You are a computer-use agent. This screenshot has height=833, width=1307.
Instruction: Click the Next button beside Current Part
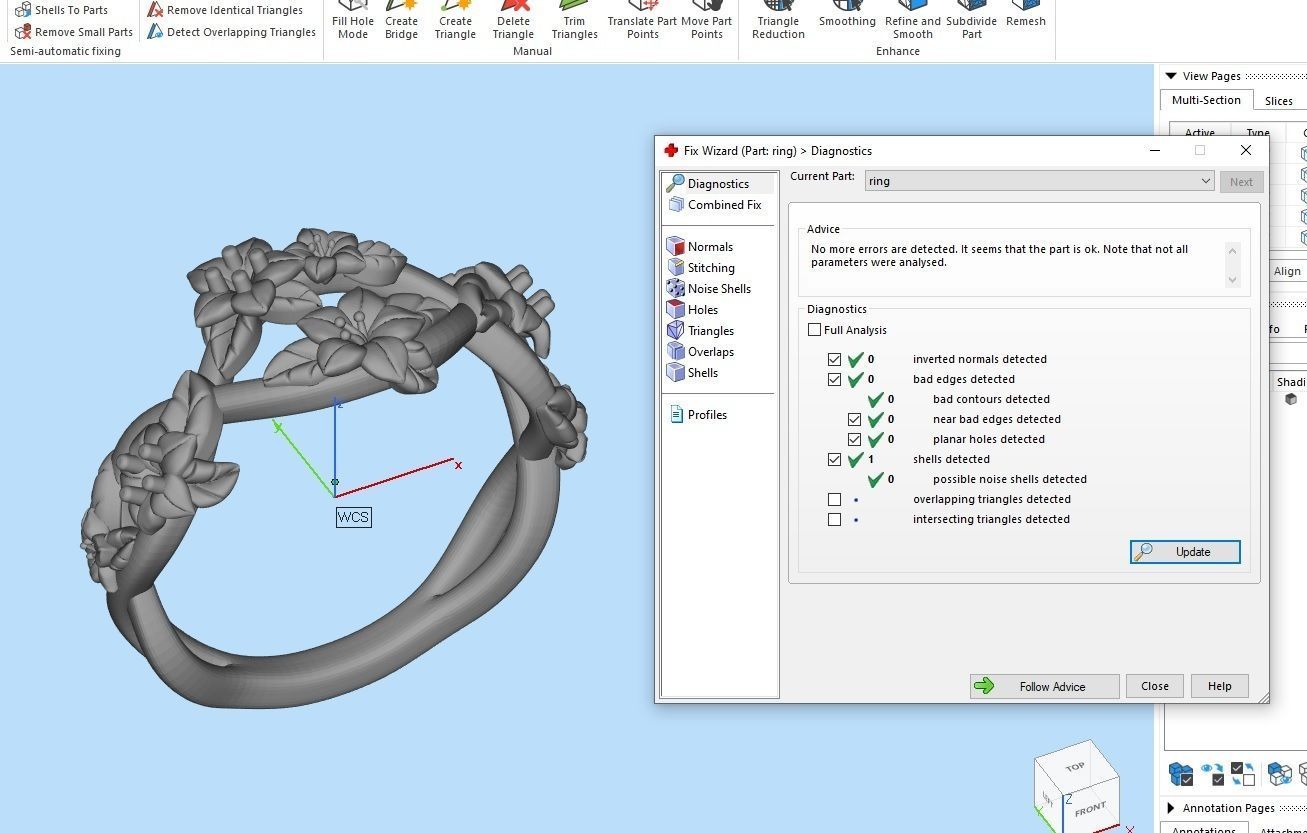tap(1241, 182)
